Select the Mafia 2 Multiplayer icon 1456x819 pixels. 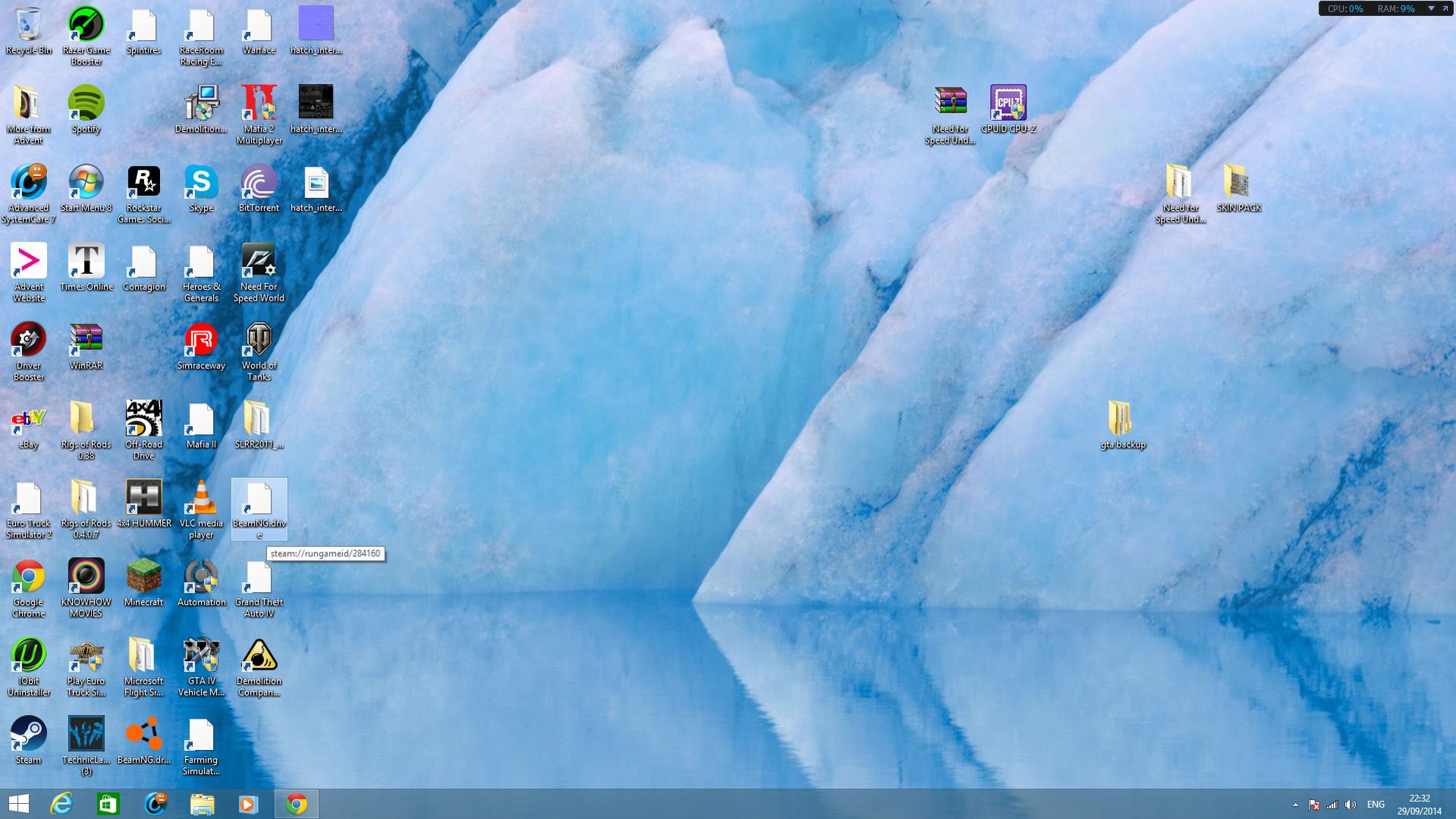[259, 115]
